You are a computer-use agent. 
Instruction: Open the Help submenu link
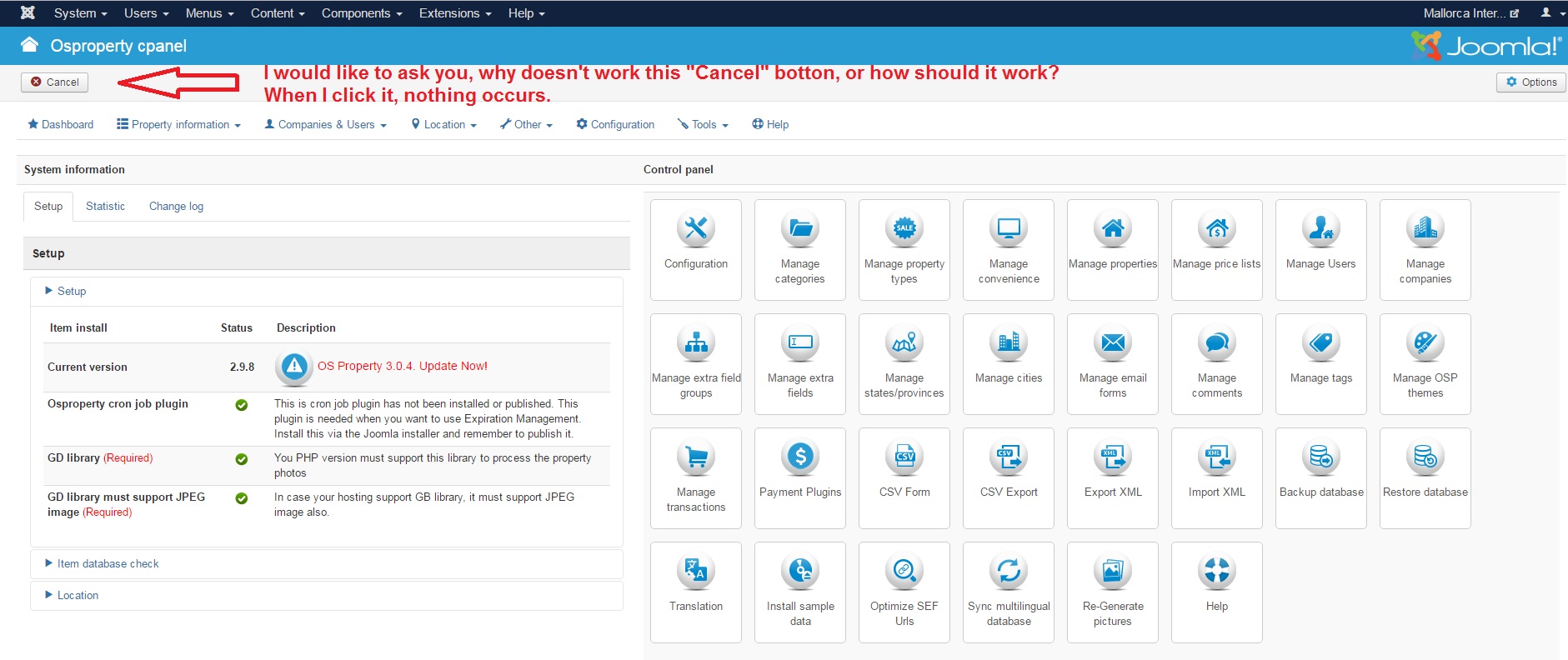[770, 124]
